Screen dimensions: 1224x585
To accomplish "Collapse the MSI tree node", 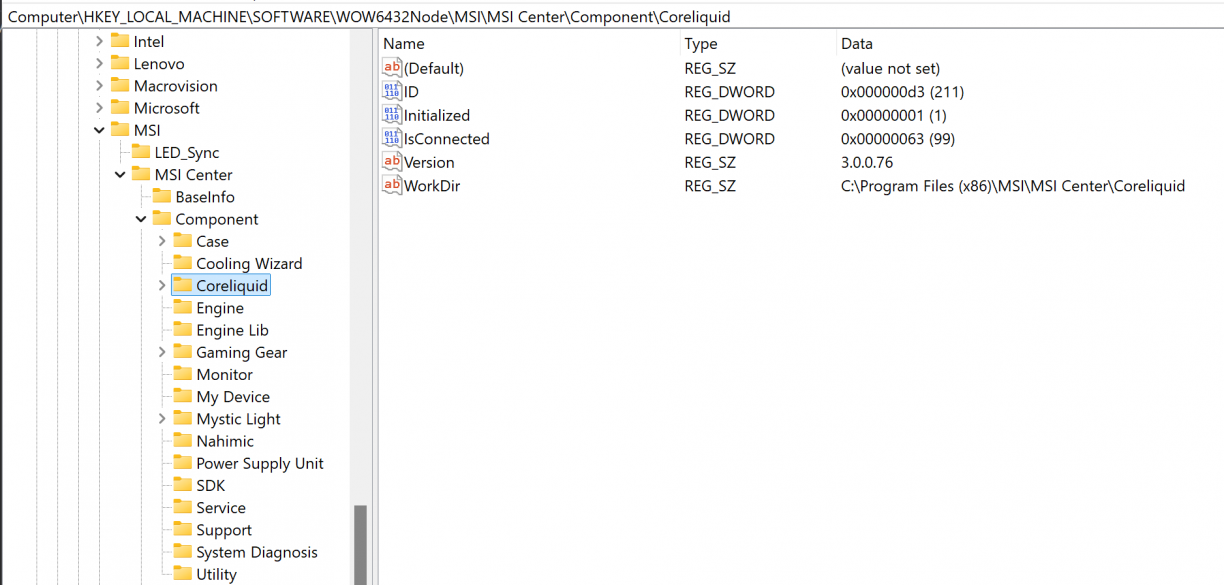I will 99,130.
